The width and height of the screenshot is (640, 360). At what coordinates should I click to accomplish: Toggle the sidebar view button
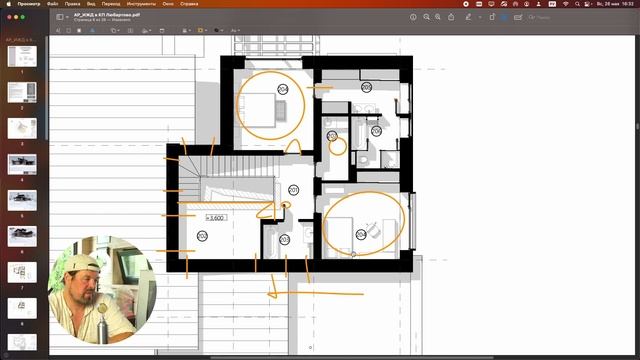(x=60, y=17)
